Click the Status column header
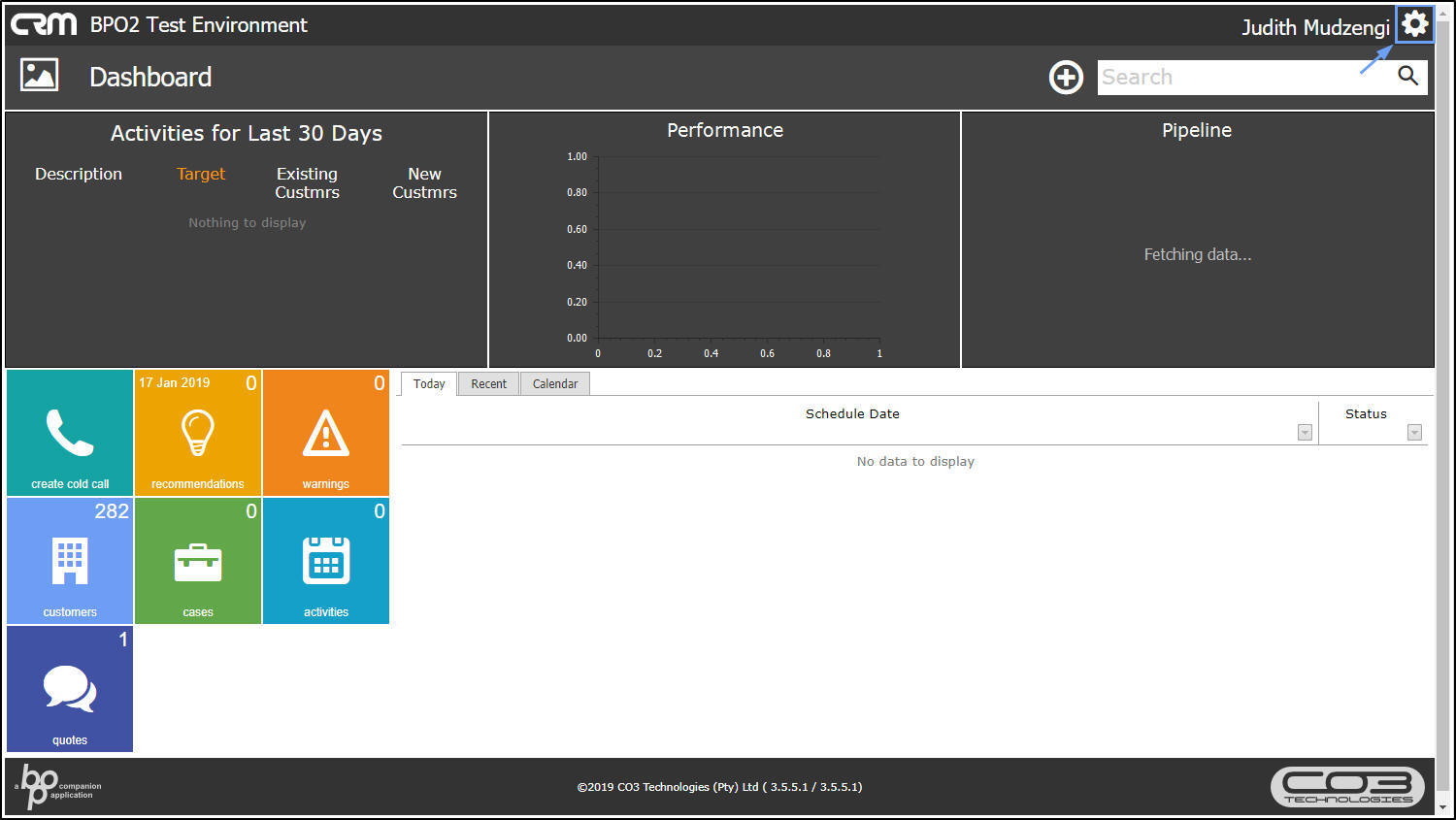1456x820 pixels. click(1366, 414)
